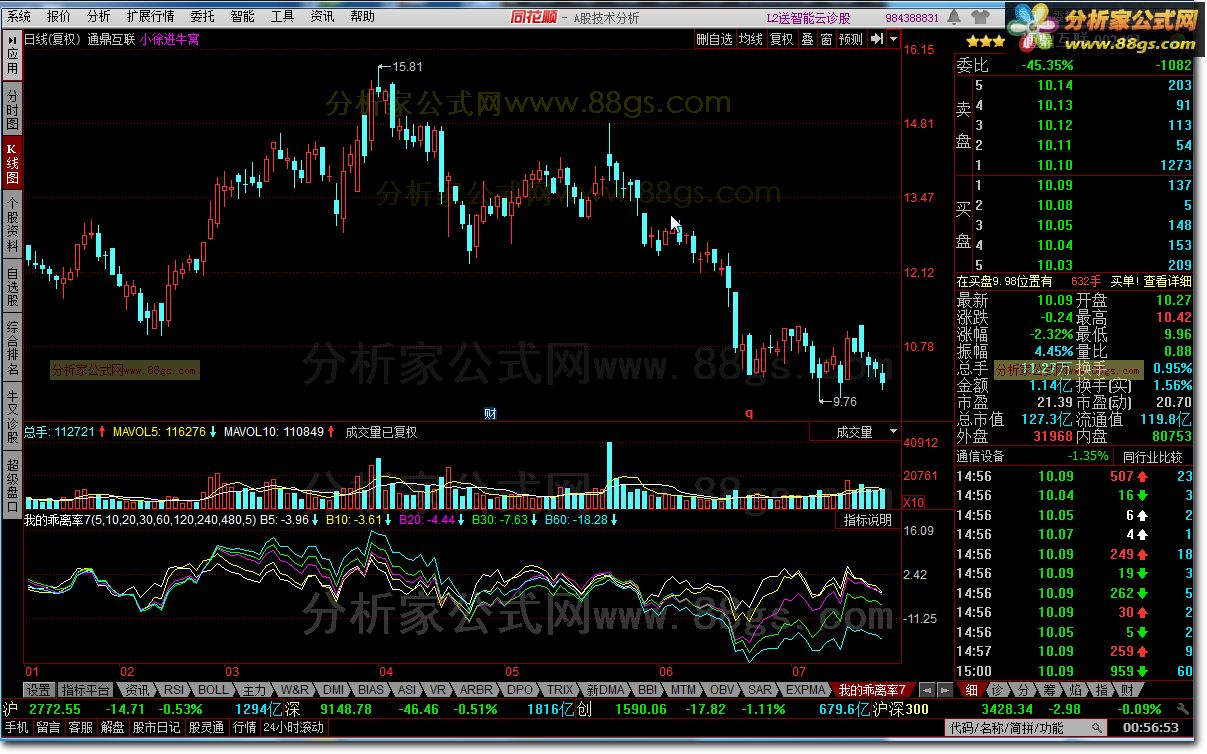Open the 分析 menu
Screen dimensions: 1207x754
click(x=99, y=16)
